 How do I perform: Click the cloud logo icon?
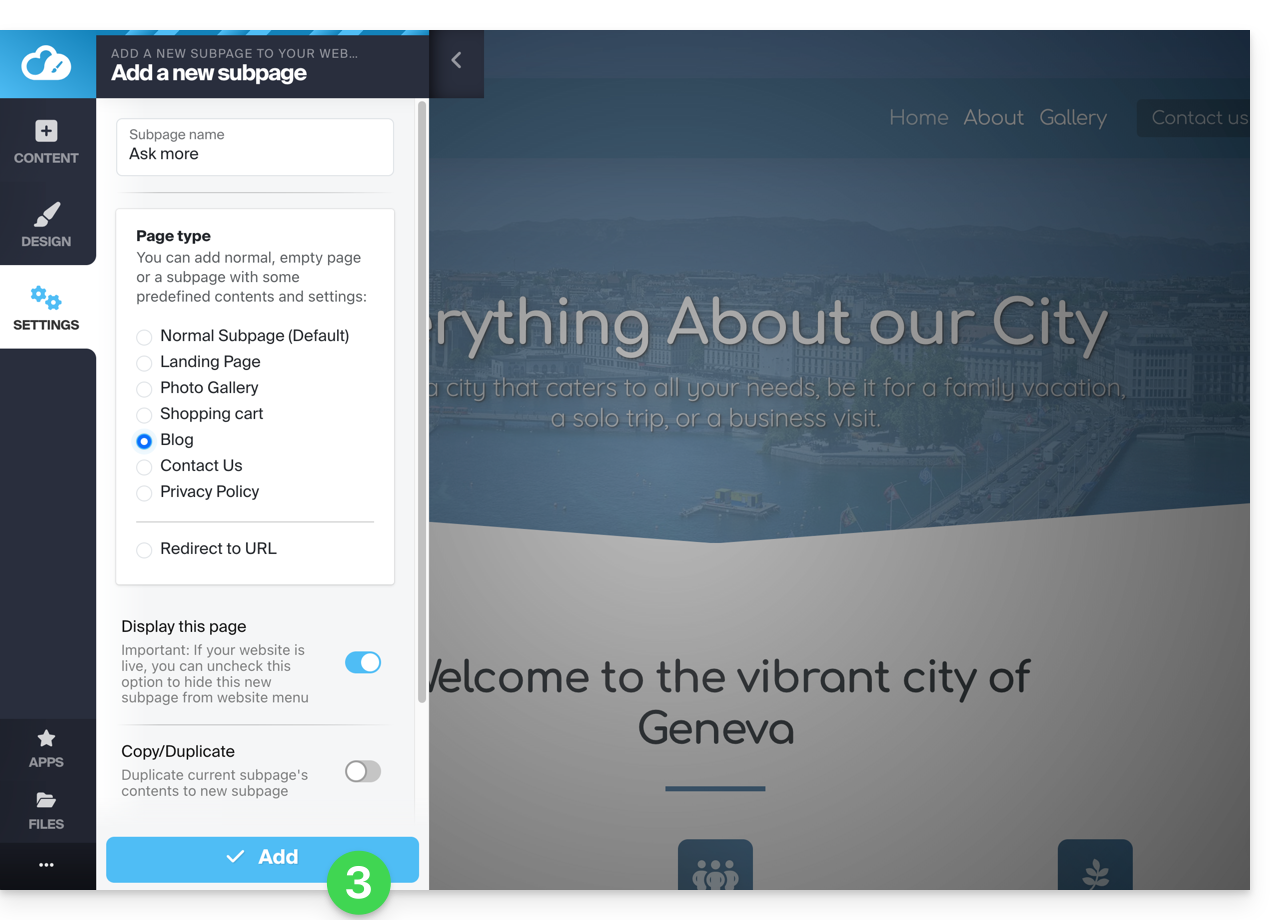[x=46, y=64]
